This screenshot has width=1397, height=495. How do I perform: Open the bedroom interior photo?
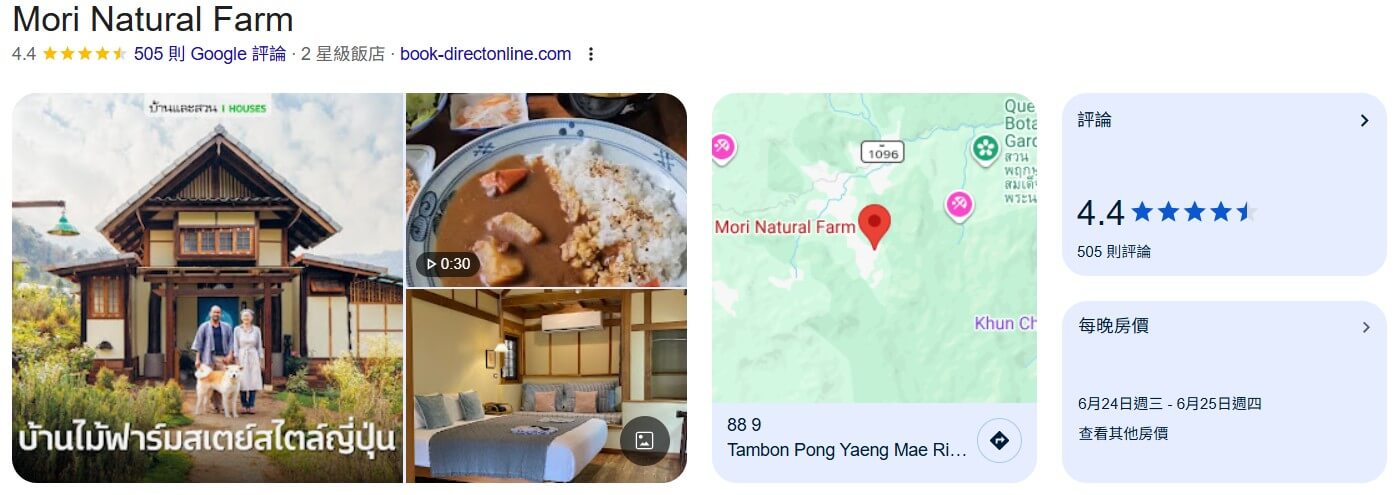[x=547, y=386]
